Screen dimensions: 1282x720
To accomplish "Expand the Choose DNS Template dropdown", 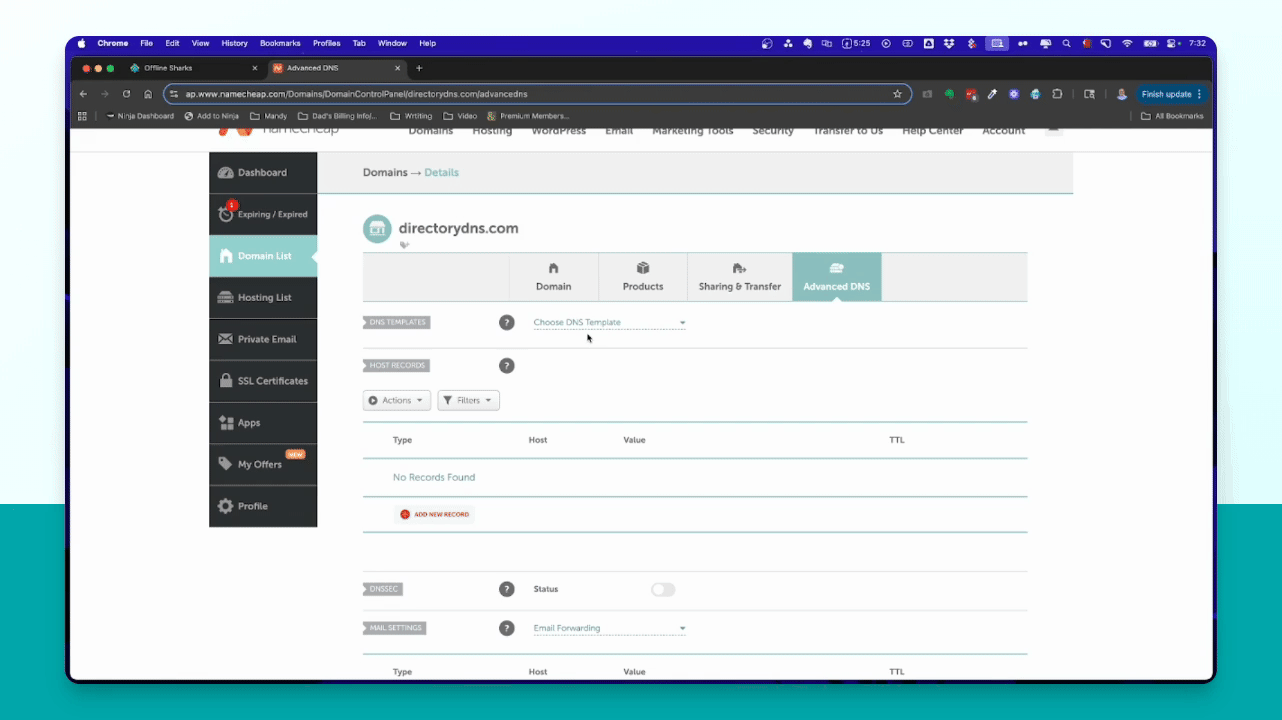I will tap(609, 323).
